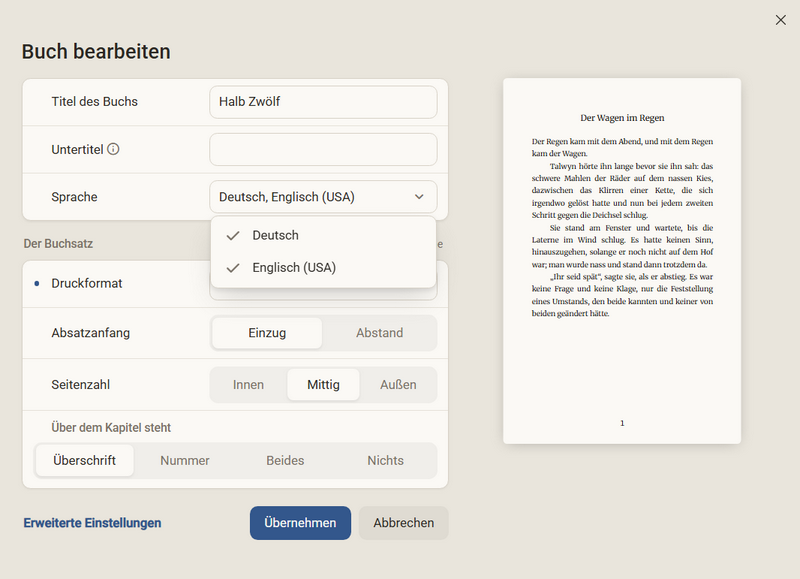Click the Der Buchsatz section heading
This screenshot has width=800, height=579.
[58, 244]
